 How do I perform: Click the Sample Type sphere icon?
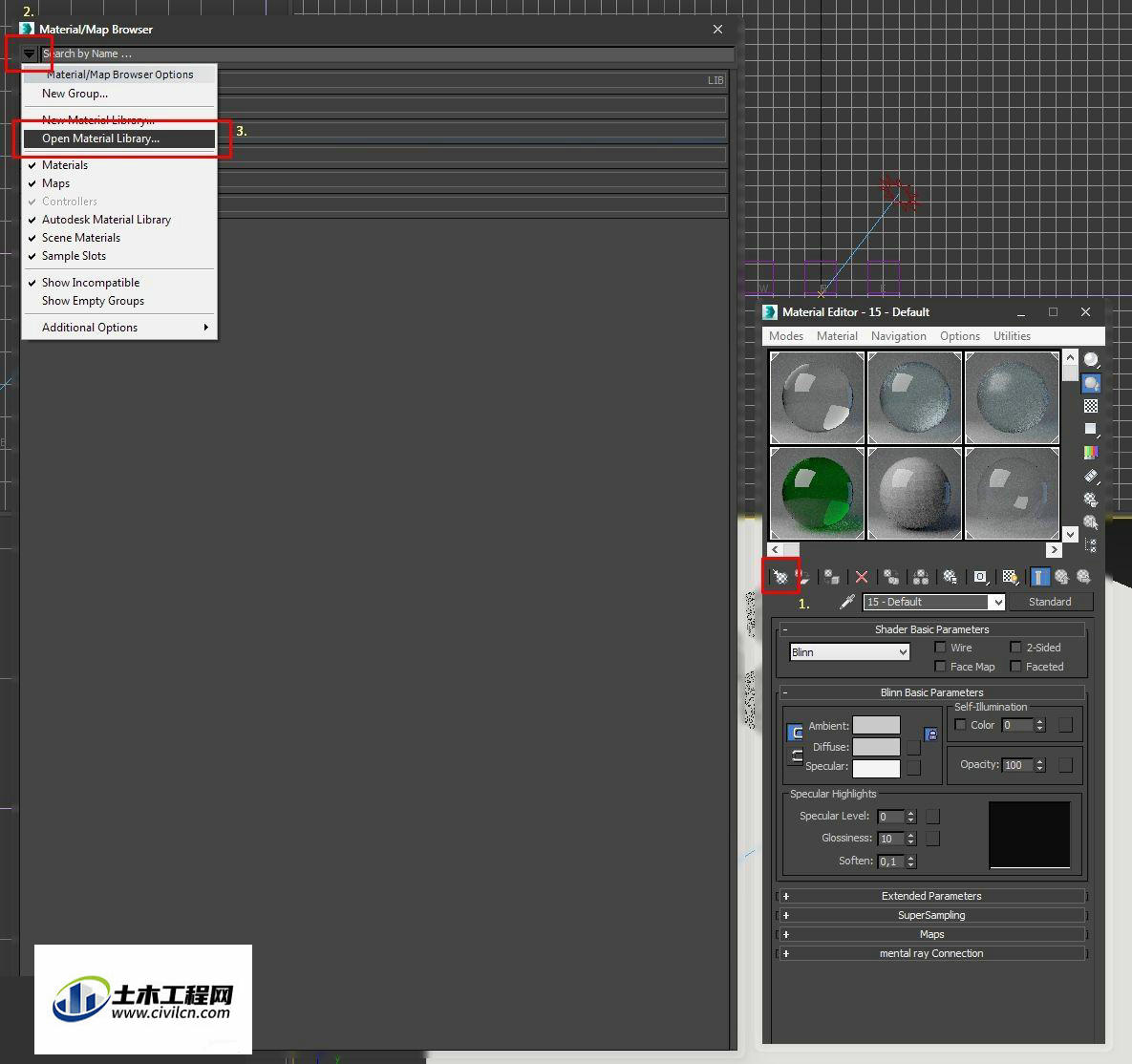[x=1091, y=359]
